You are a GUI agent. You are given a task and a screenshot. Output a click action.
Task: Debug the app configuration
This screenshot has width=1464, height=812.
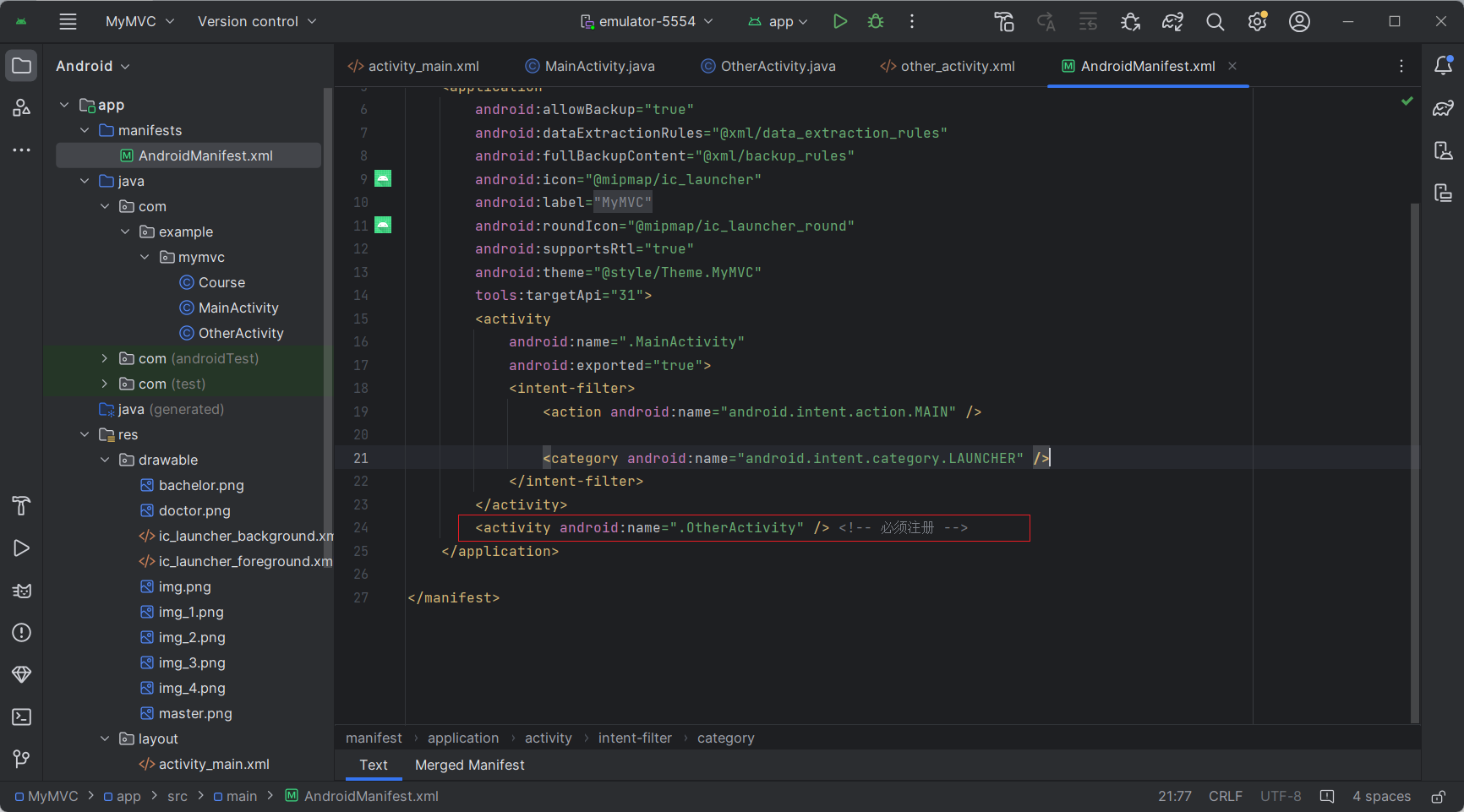(x=876, y=22)
